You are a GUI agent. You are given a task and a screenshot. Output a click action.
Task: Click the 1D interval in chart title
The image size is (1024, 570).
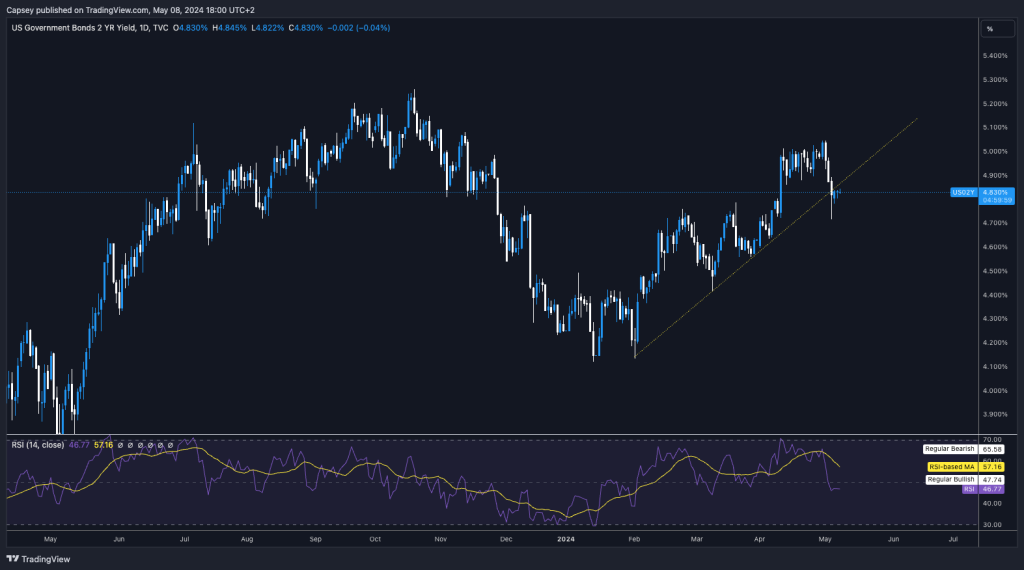143,28
